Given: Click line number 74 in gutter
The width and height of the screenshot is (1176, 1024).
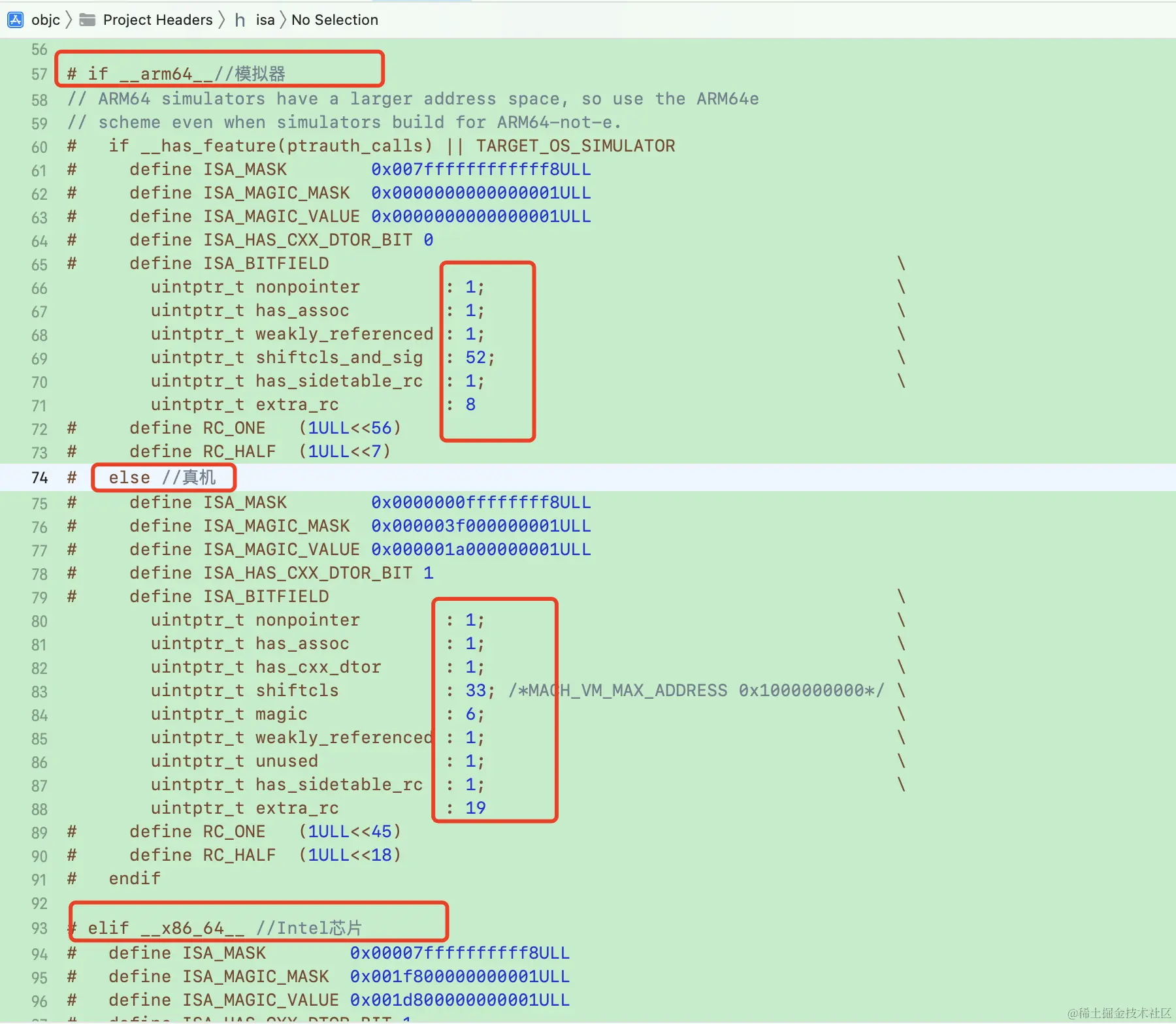Looking at the screenshot, I should (39, 478).
